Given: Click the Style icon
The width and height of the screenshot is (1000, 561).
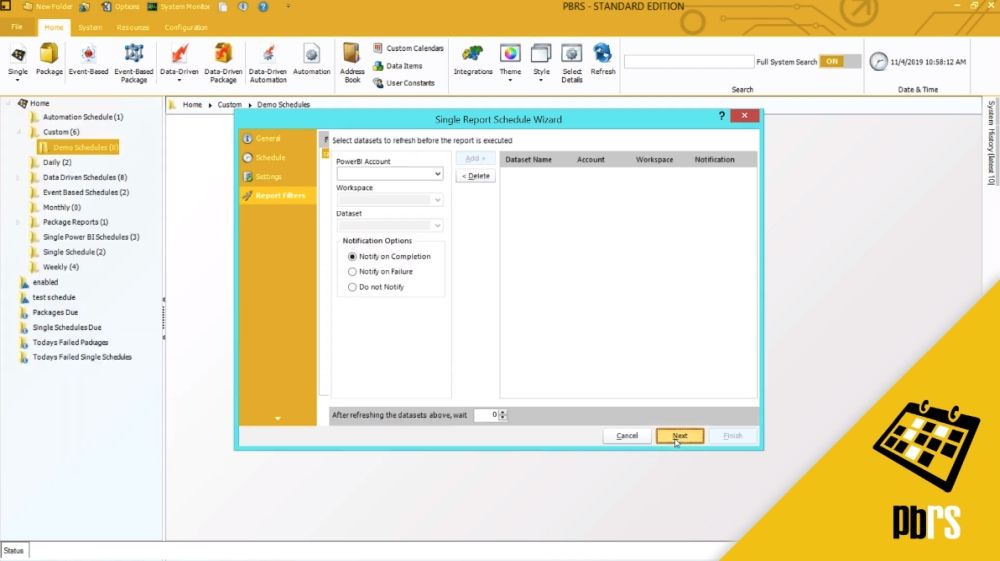Looking at the screenshot, I should 541,62.
